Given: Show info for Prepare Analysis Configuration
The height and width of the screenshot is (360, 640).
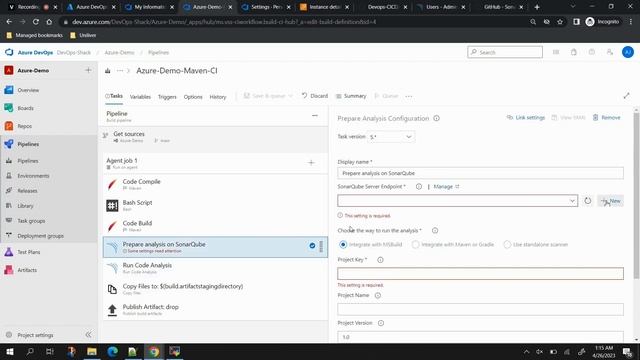Looking at the screenshot, I should tap(436, 118).
